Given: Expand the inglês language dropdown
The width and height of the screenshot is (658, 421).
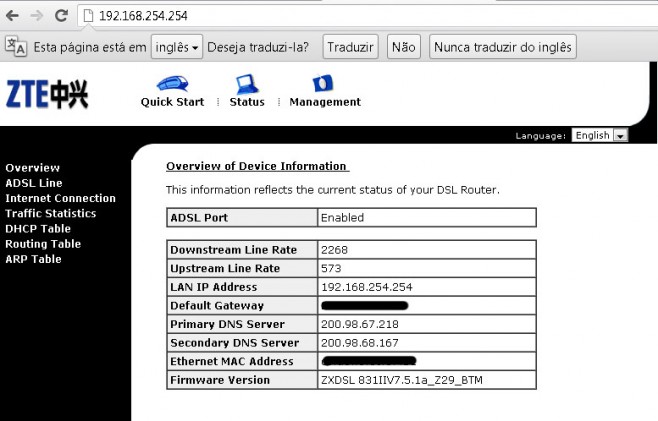Looking at the screenshot, I should 176,47.
